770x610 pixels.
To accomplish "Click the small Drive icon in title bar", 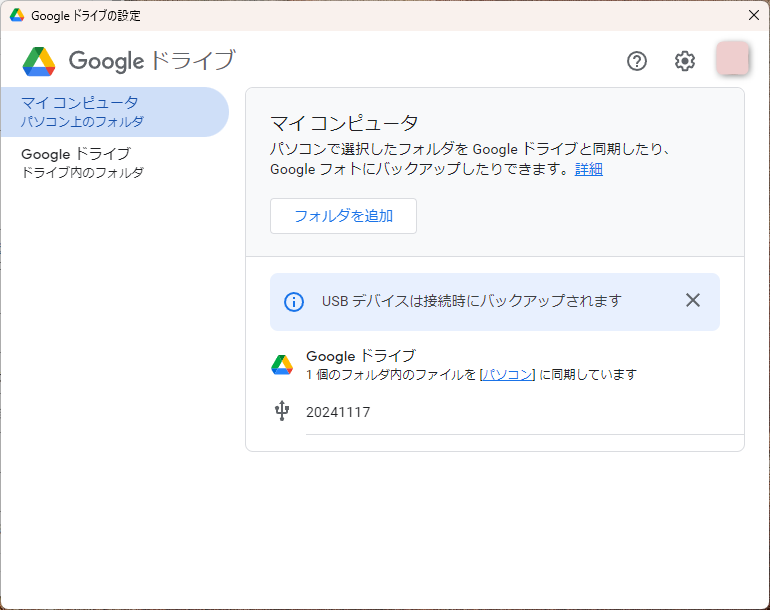I will coord(17,15).
